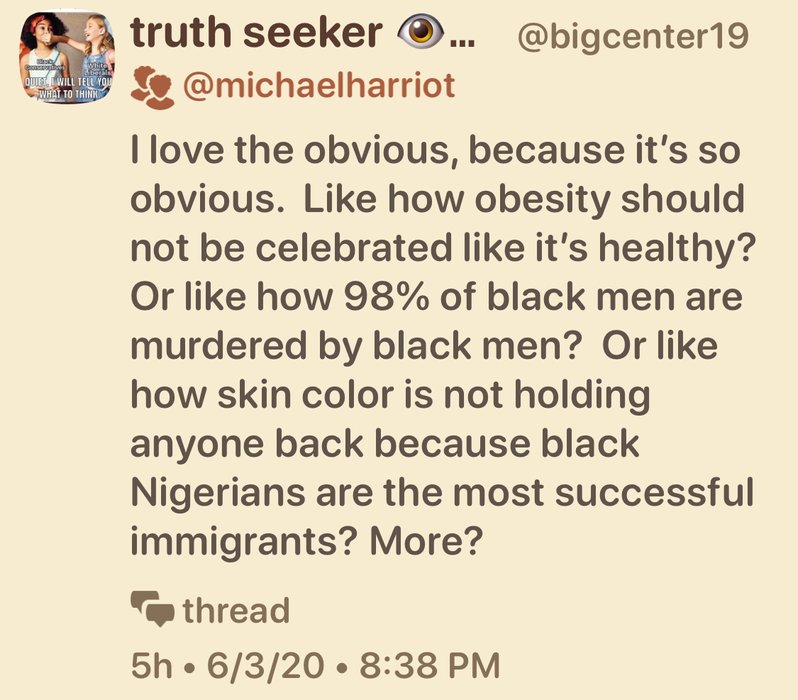
Task: Show the full thread via "thread" label
Action: (x=236, y=609)
